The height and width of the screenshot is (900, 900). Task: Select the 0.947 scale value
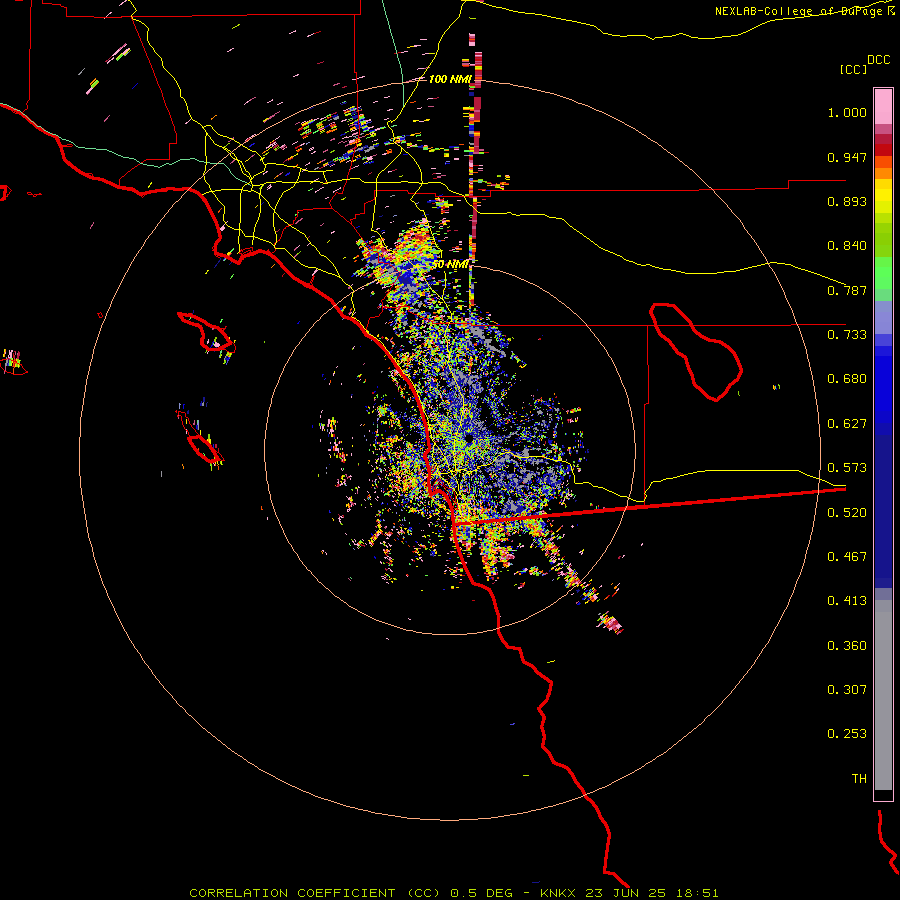pyautogui.click(x=847, y=157)
